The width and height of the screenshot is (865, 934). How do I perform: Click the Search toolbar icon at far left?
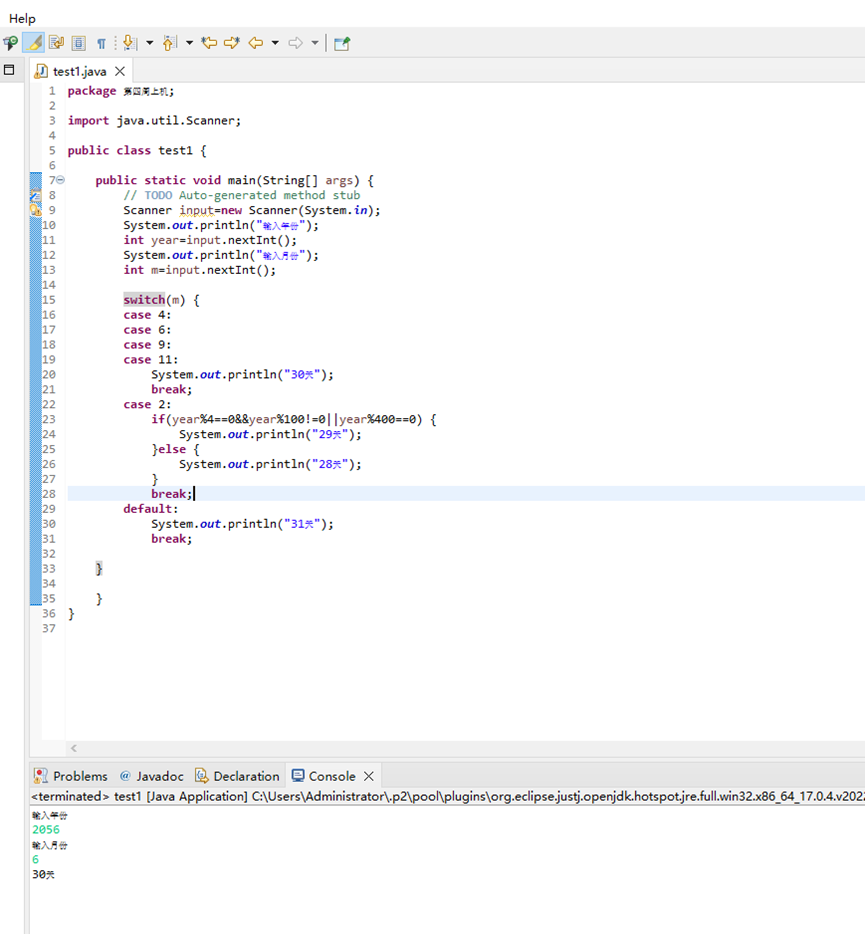[x=10, y=43]
